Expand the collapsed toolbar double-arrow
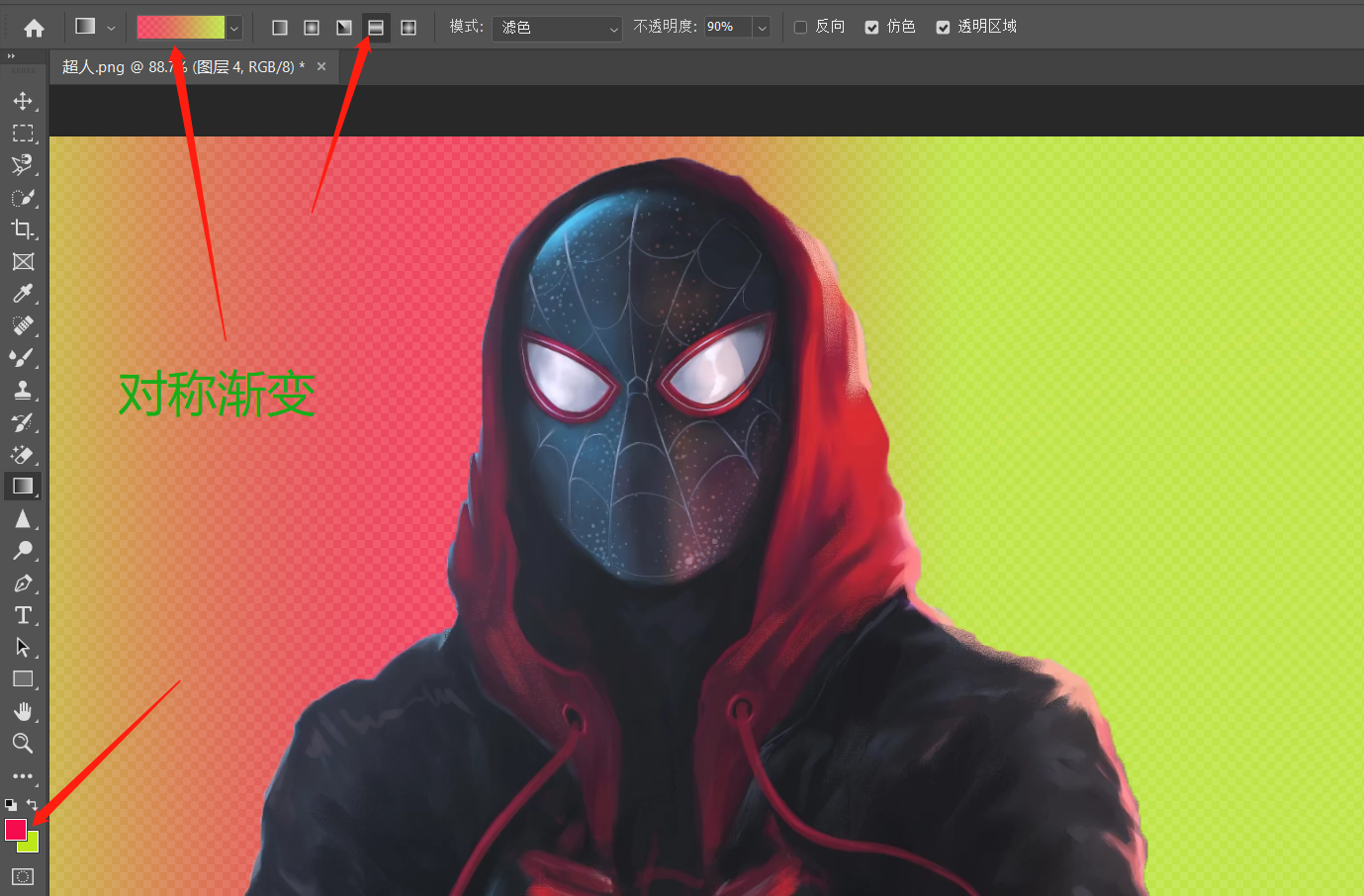The image size is (1364, 896). (12, 57)
